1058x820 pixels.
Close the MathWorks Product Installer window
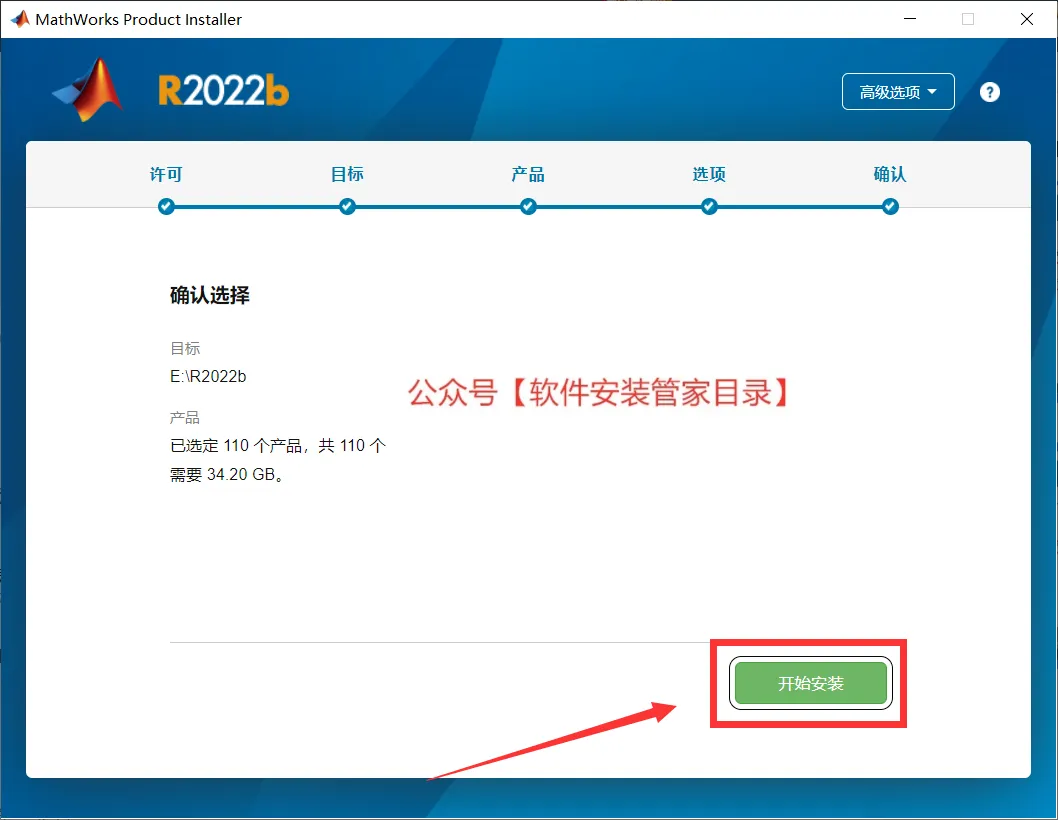pos(1027,19)
